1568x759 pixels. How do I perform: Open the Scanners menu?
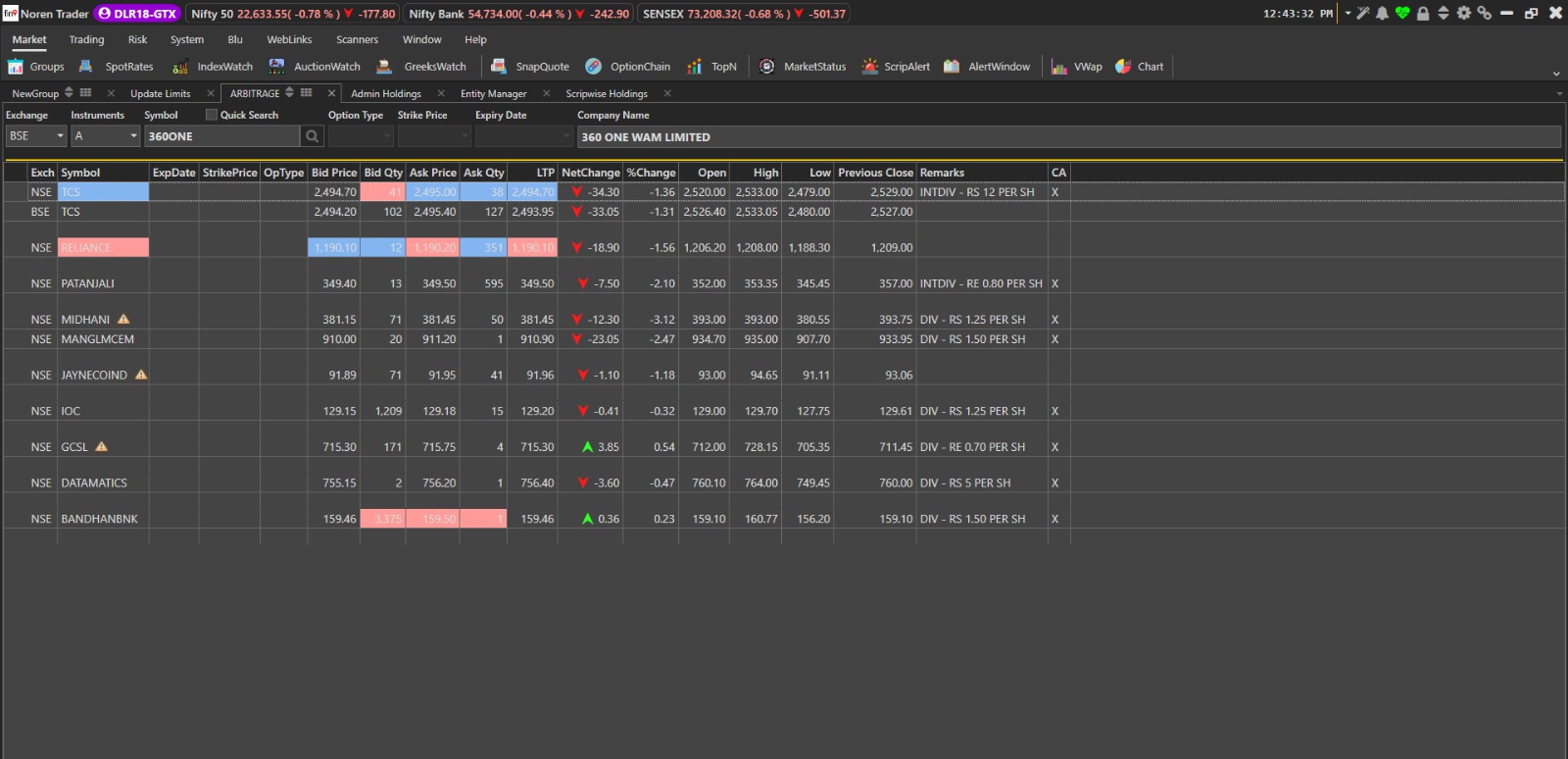357,40
